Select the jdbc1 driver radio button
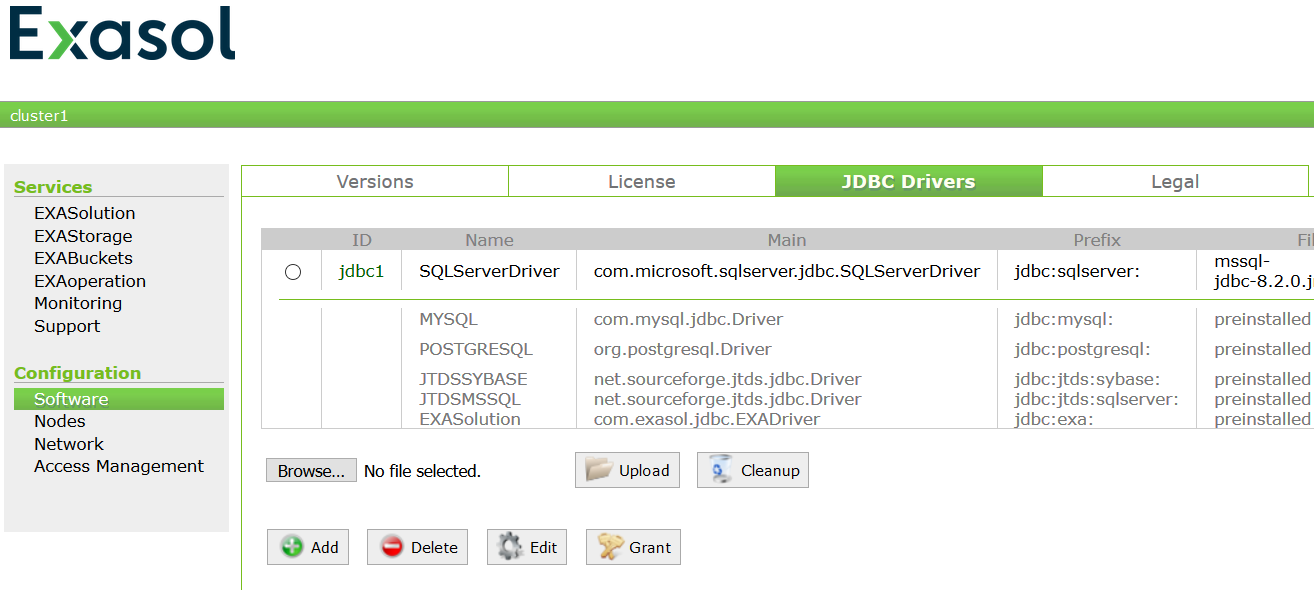 click(x=293, y=272)
